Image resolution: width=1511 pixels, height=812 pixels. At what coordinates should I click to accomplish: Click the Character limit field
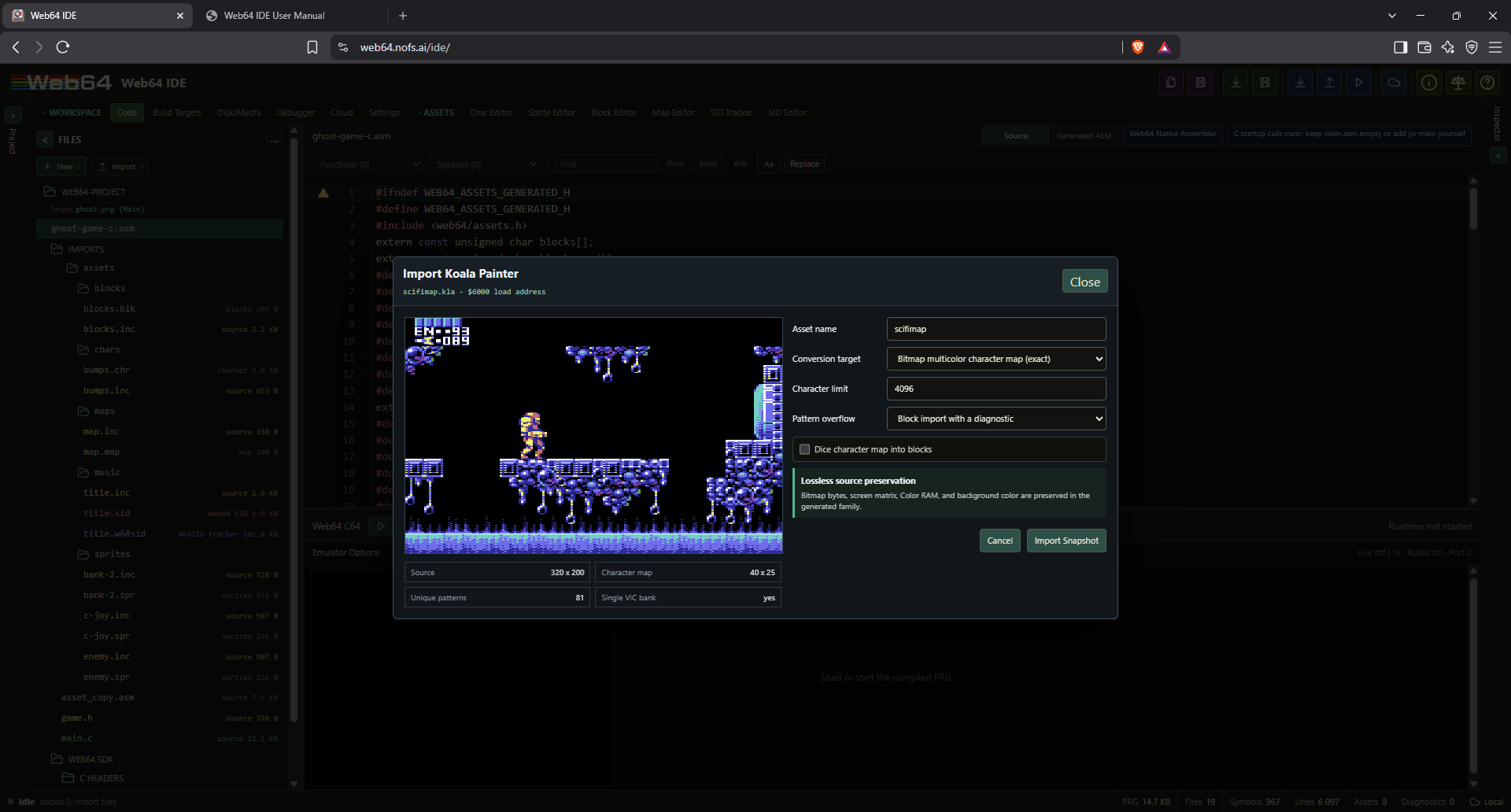pos(996,389)
